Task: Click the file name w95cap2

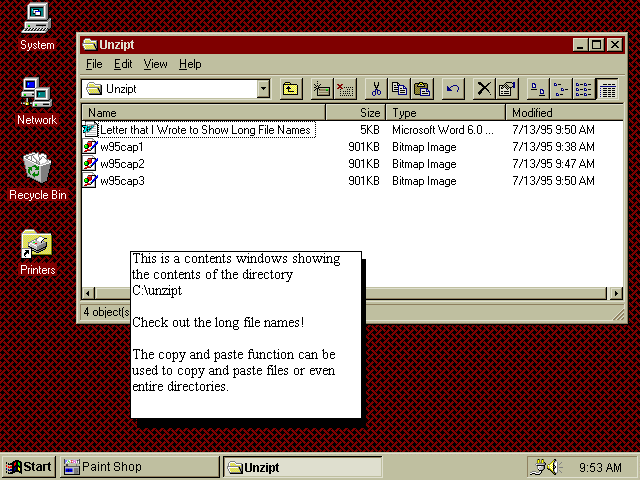Action: [122, 164]
